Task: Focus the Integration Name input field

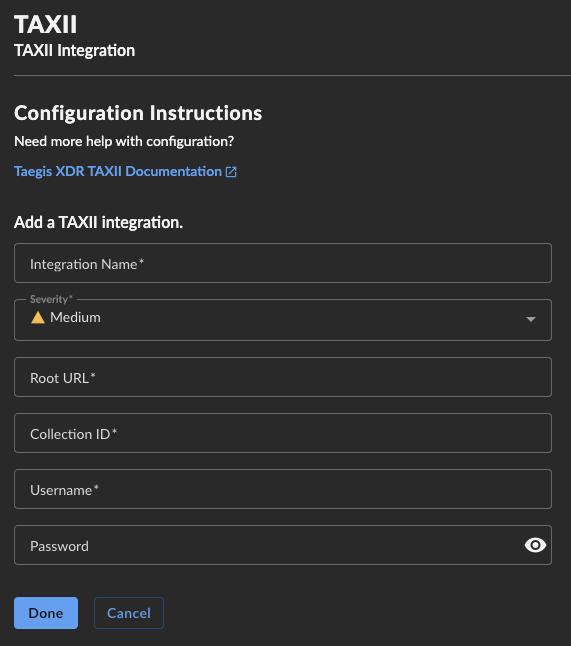Action: (x=283, y=263)
